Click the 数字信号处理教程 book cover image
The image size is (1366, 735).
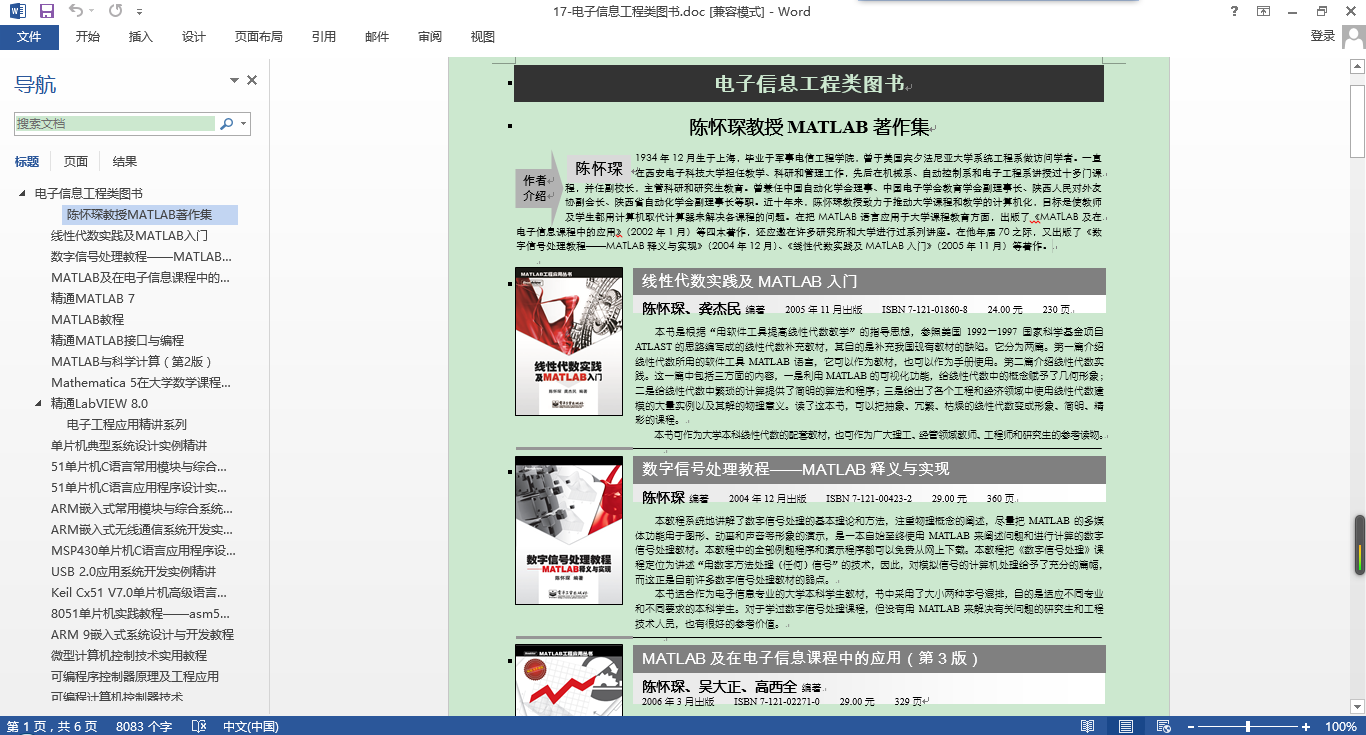[x=569, y=530]
